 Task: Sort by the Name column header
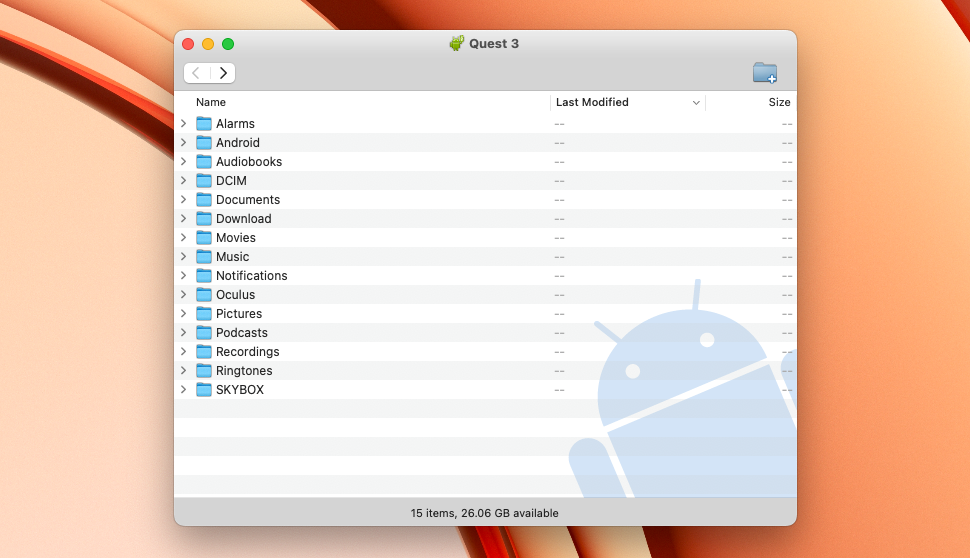pos(211,102)
